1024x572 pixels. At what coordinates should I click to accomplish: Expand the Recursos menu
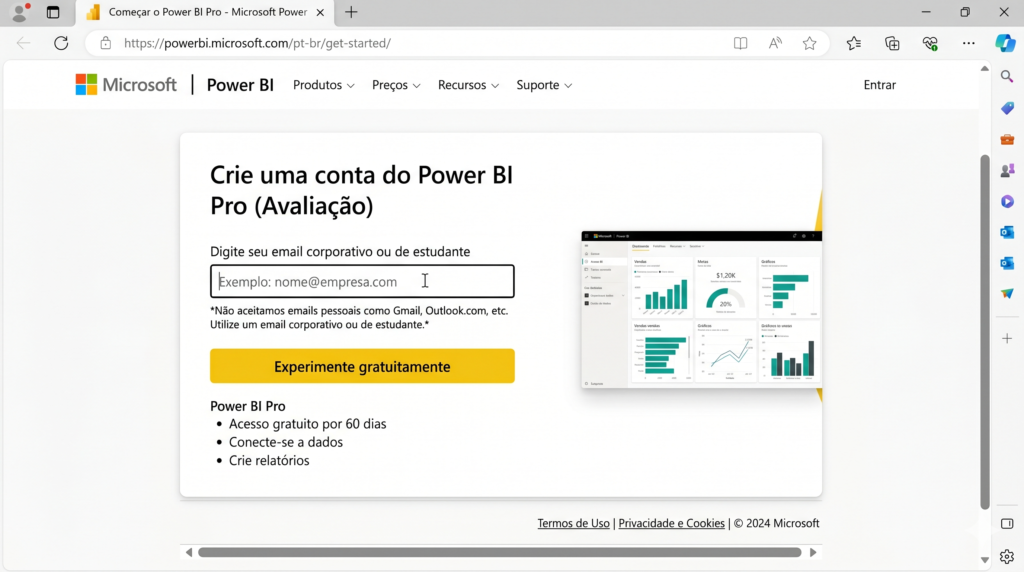pos(468,85)
